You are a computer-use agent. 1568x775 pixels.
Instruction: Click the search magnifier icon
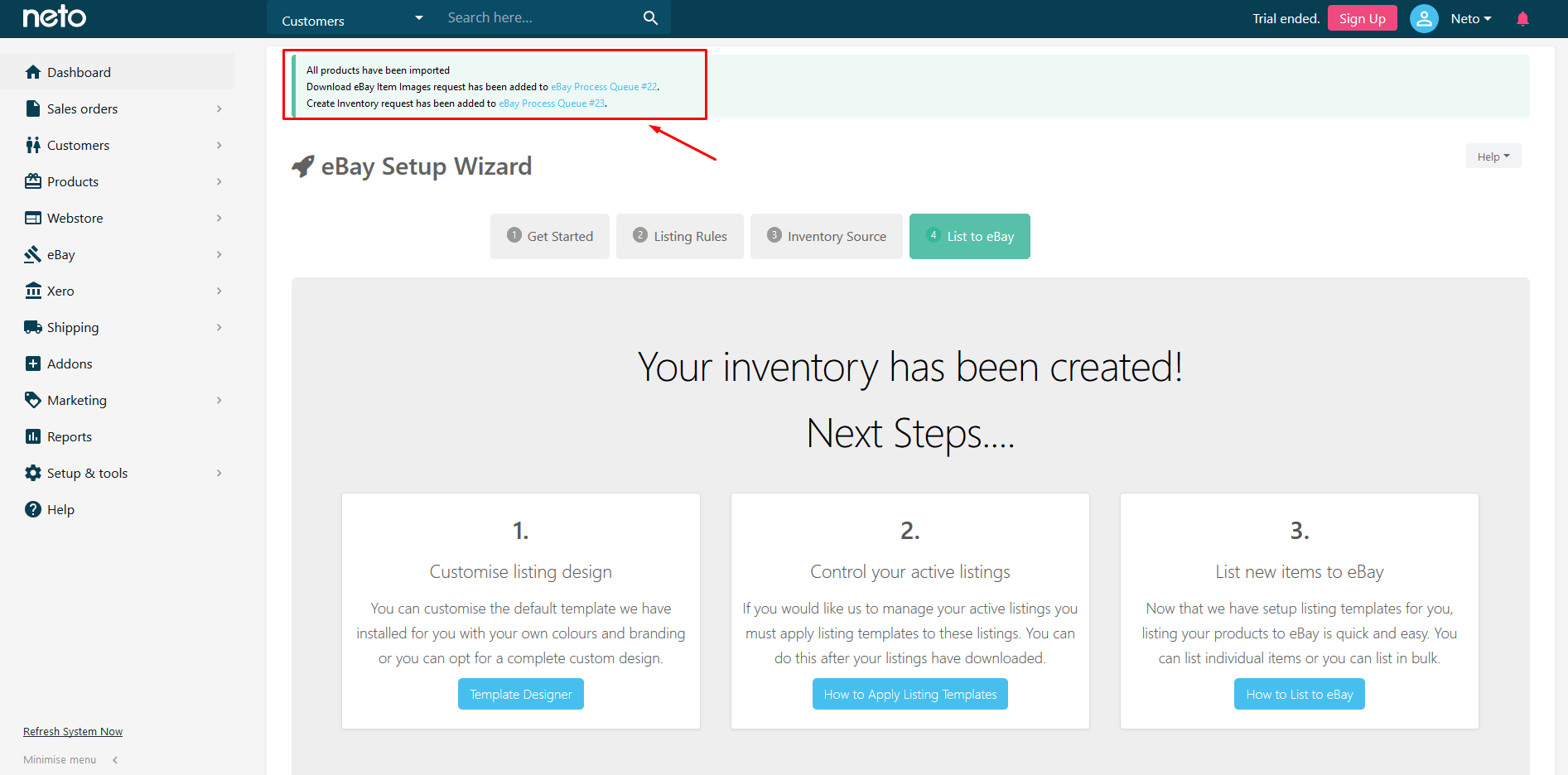(x=651, y=17)
